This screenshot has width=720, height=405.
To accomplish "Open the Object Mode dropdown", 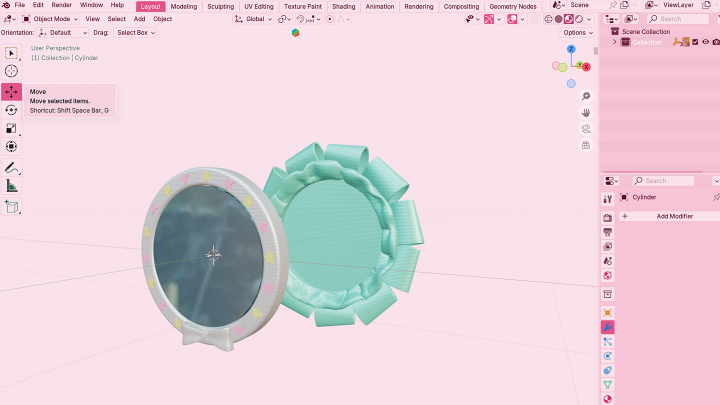I will pyautogui.click(x=50, y=19).
